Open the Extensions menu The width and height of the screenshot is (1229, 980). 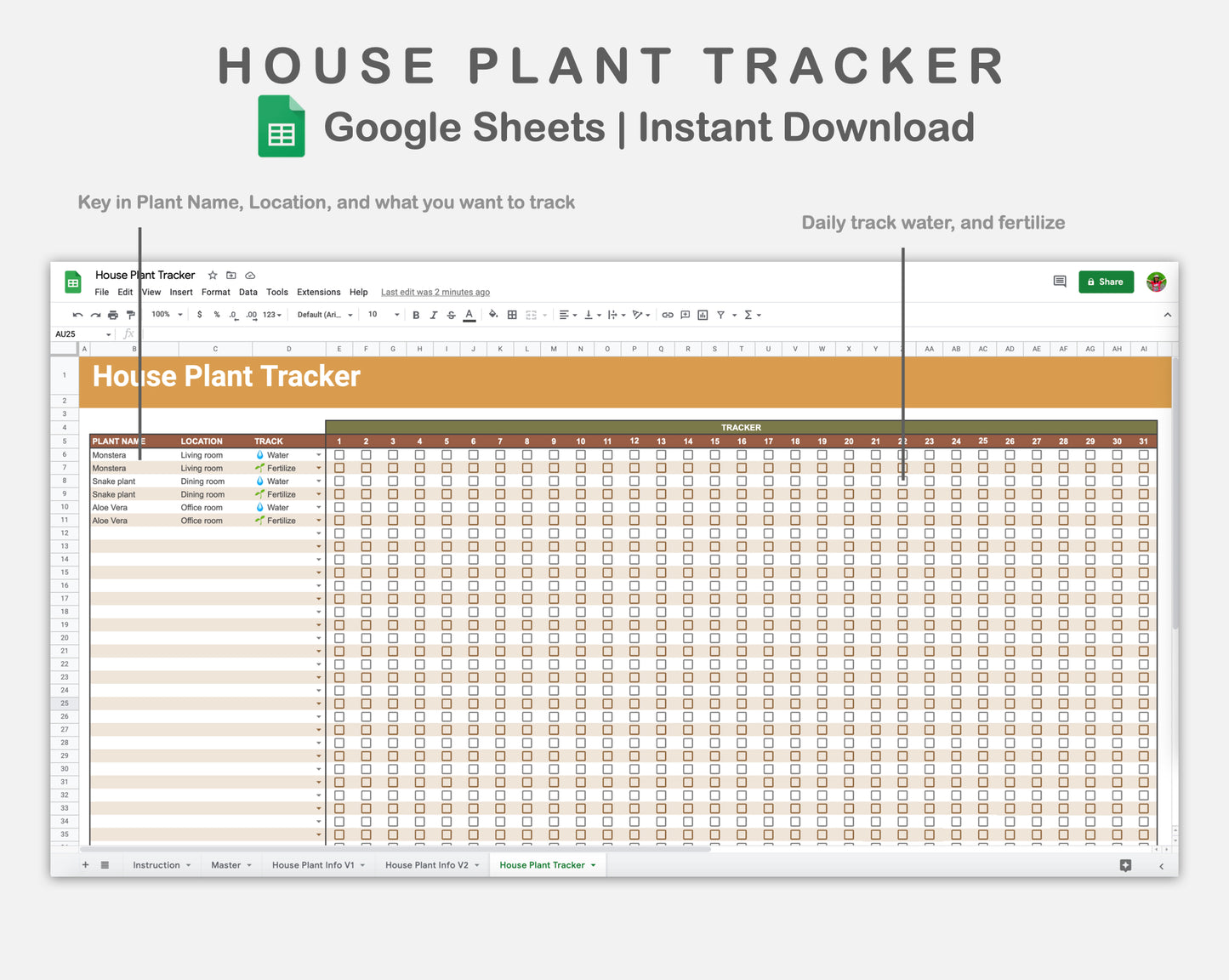[x=318, y=292]
